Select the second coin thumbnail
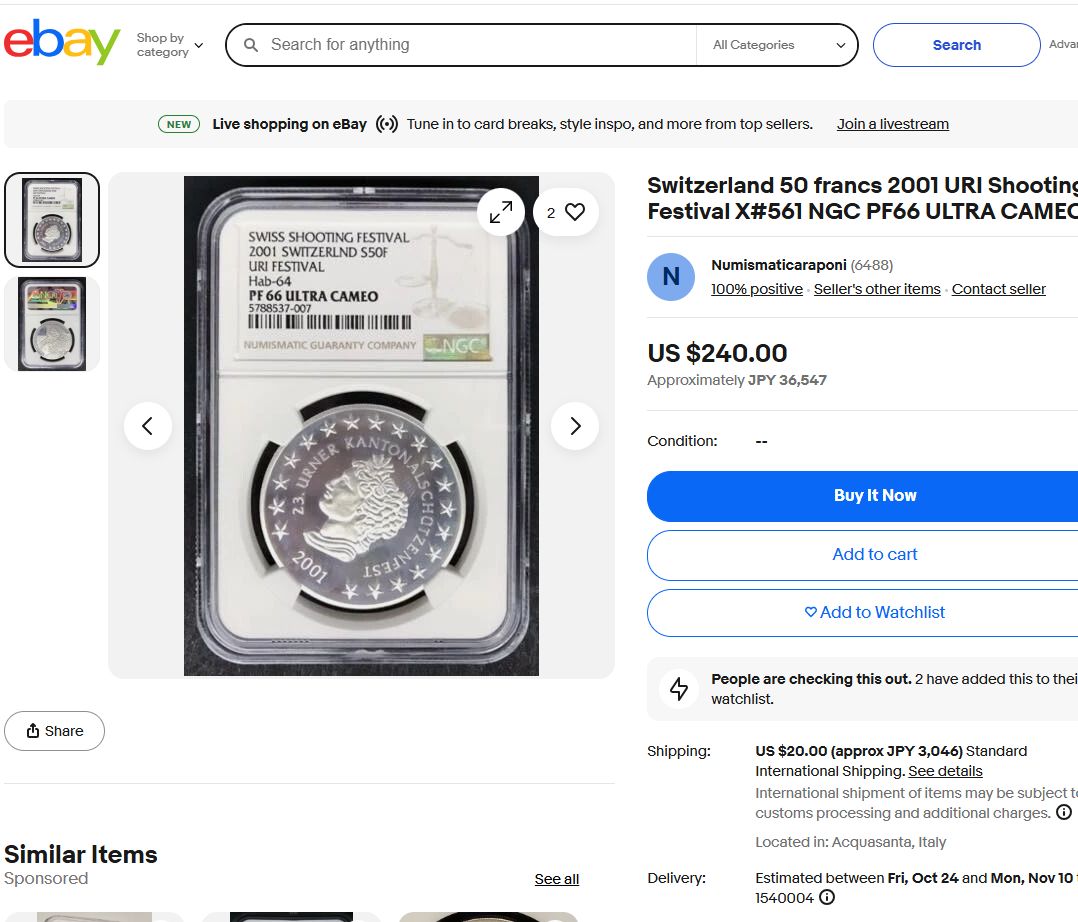This screenshot has height=922, width=1078. click(x=52, y=324)
